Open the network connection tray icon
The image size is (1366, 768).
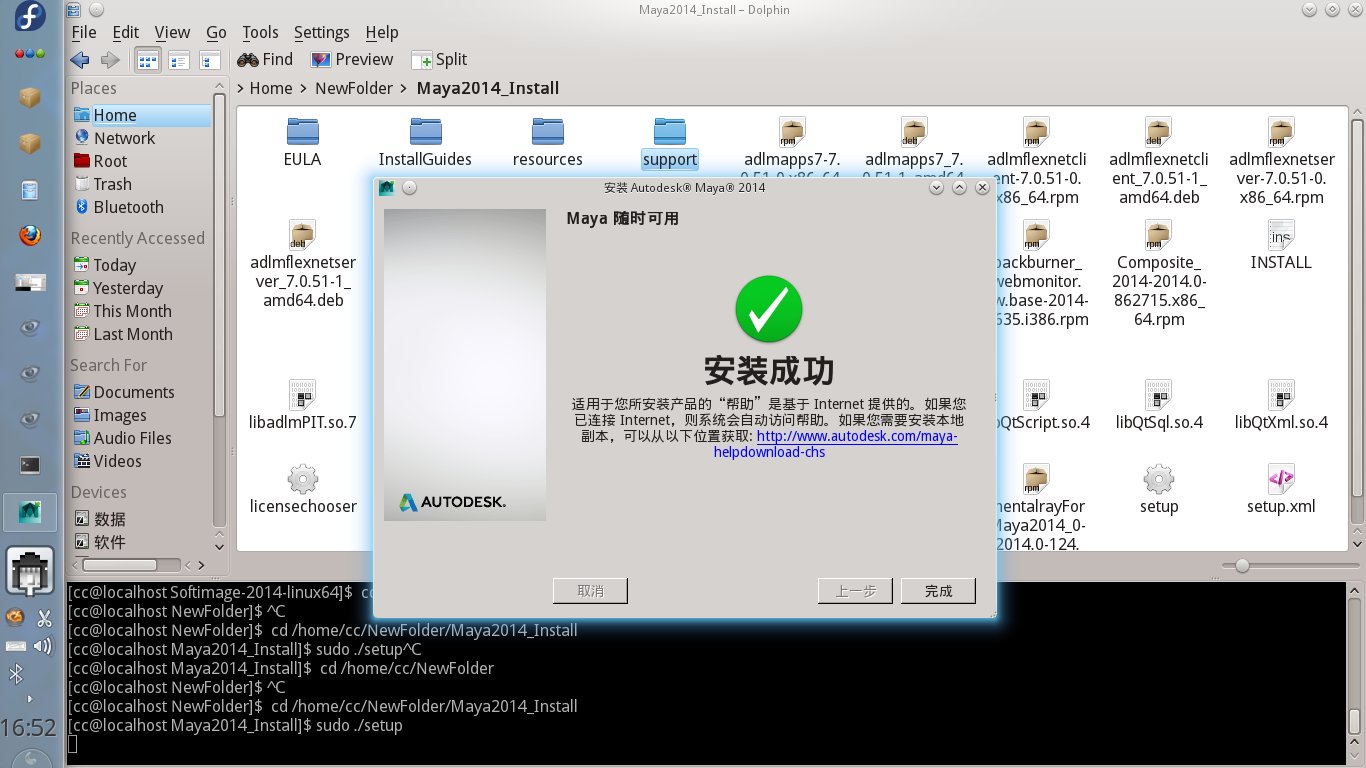pyautogui.click(x=30, y=573)
